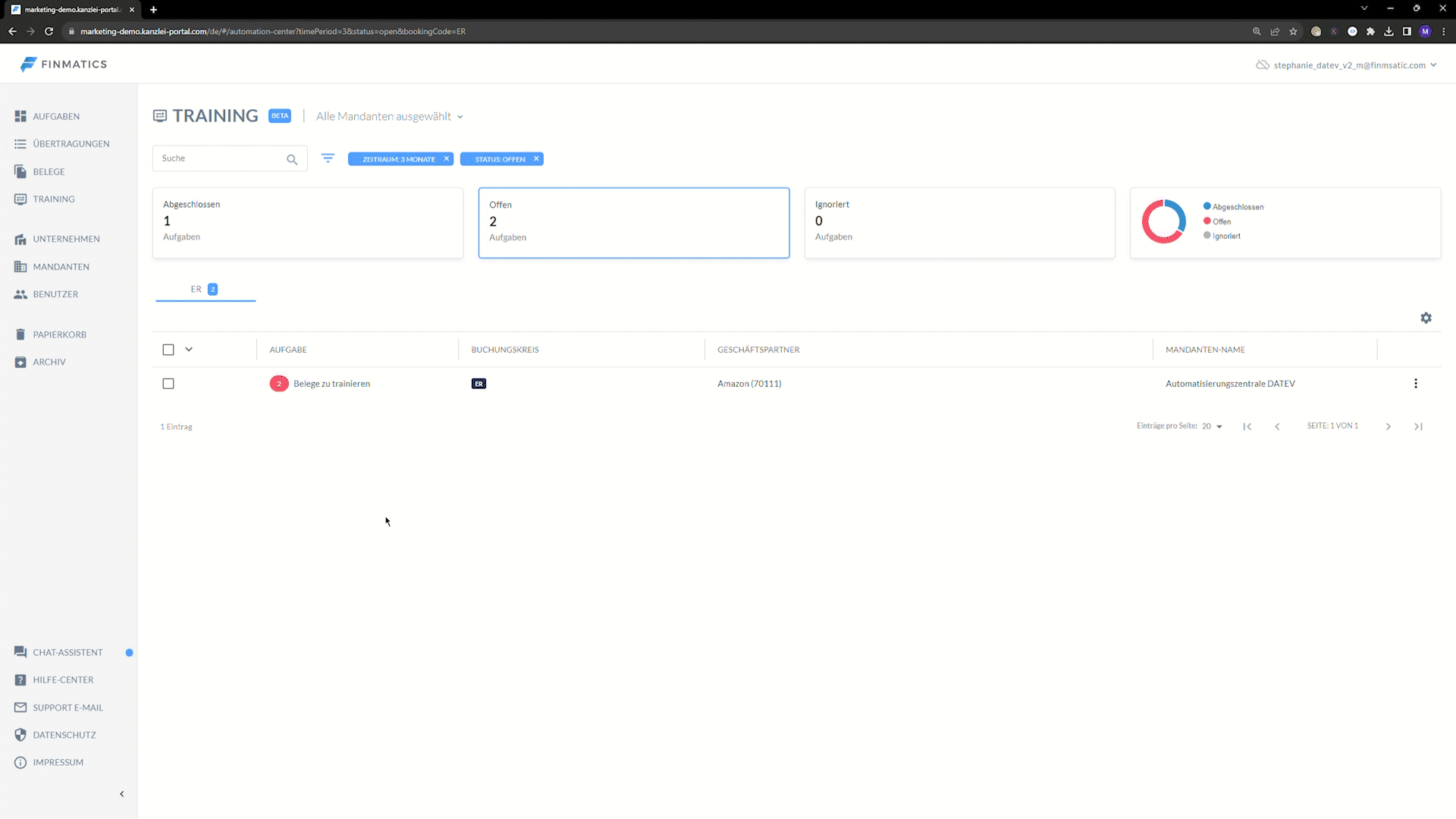Open the user account dropdown
The height and width of the screenshot is (819, 1456).
click(1354, 65)
